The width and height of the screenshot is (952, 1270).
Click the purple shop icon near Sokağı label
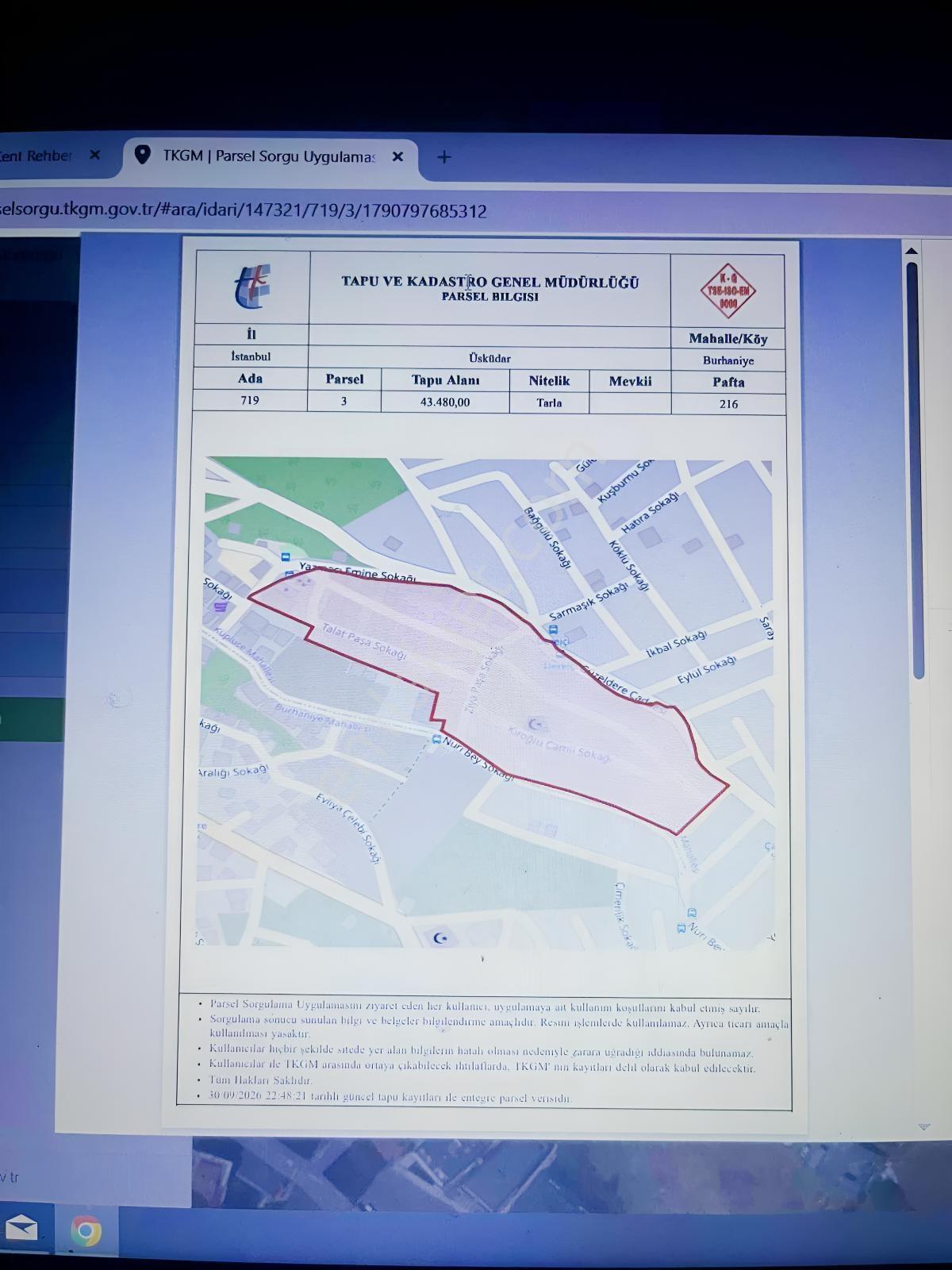click(x=221, y=607)
